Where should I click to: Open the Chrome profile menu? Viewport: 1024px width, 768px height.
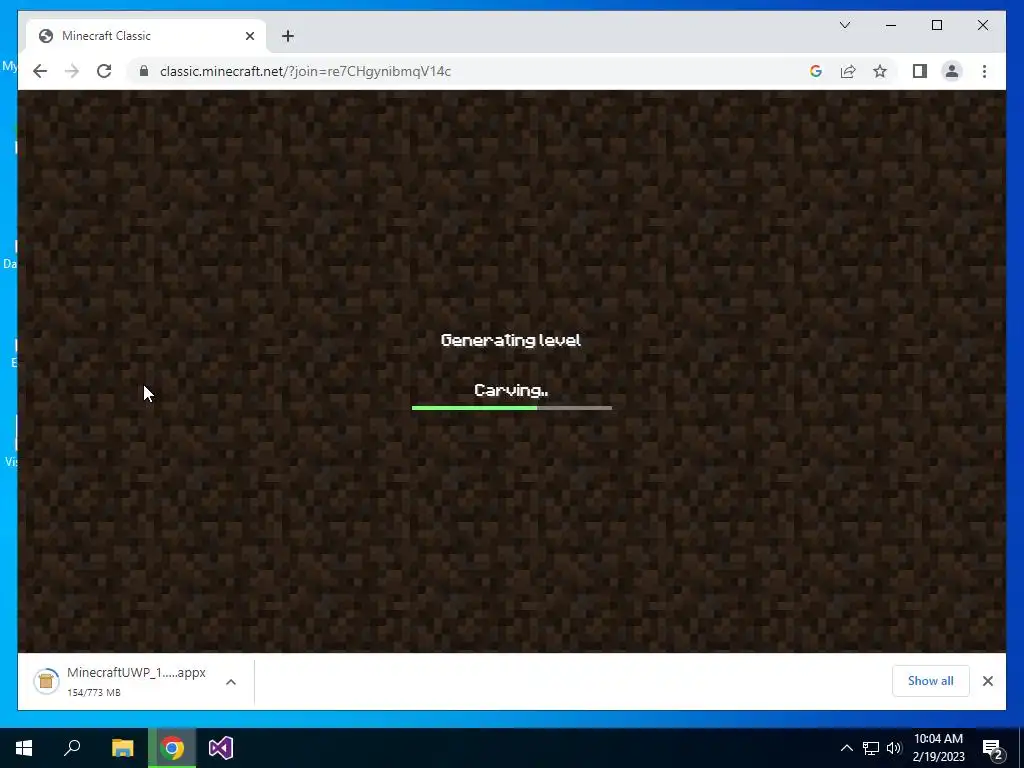952,71
